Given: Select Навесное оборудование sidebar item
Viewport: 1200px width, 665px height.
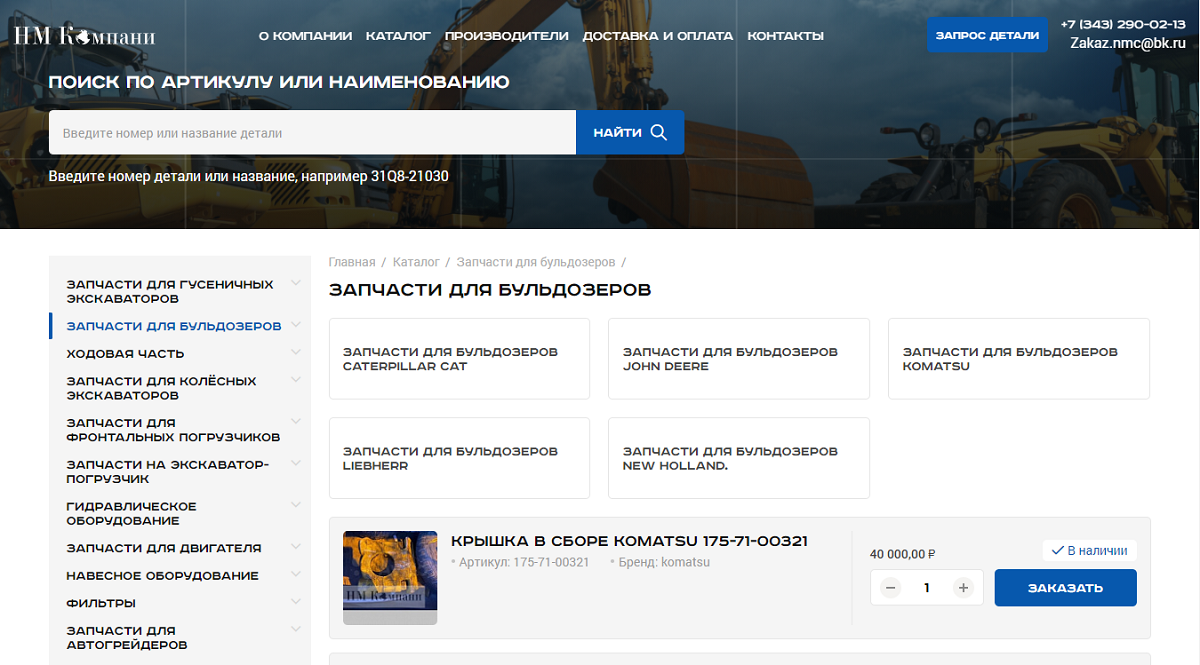Looking at the screenshot, I should 163,575.
